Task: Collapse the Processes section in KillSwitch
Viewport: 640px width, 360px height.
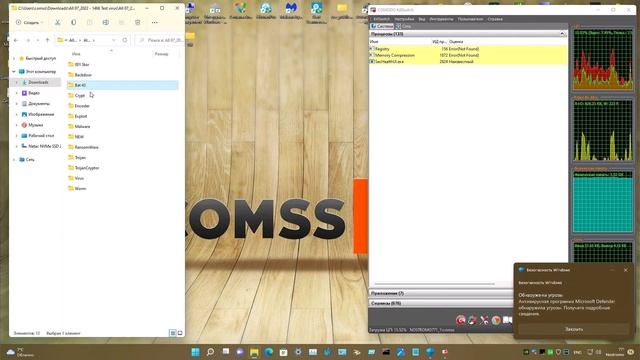Action: (562, 34)
